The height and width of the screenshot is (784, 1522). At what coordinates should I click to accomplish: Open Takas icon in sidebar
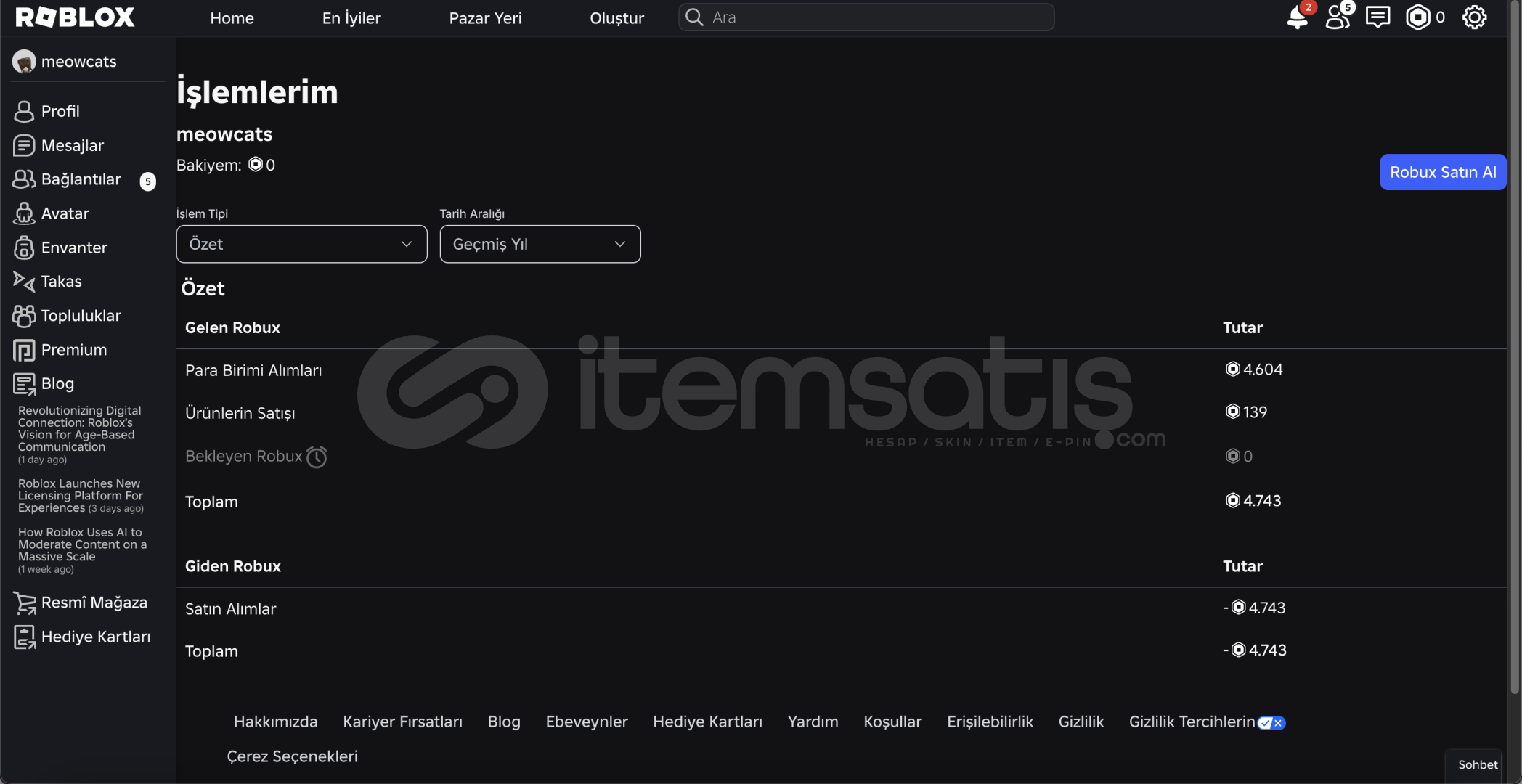(x=24, y=281)
